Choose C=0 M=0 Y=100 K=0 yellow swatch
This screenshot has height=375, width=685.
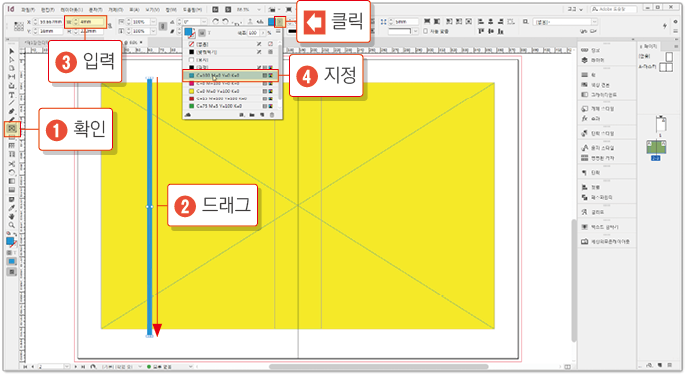click(230, 91)
